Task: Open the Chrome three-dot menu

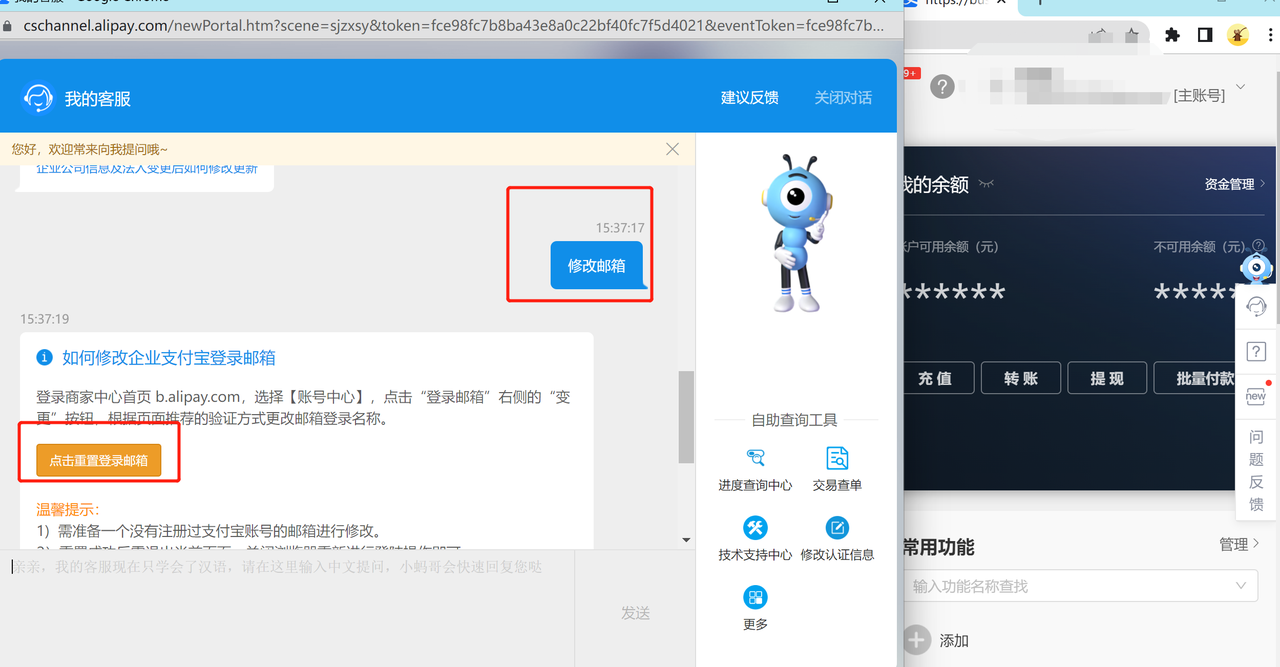Action: pos(1268,35)
